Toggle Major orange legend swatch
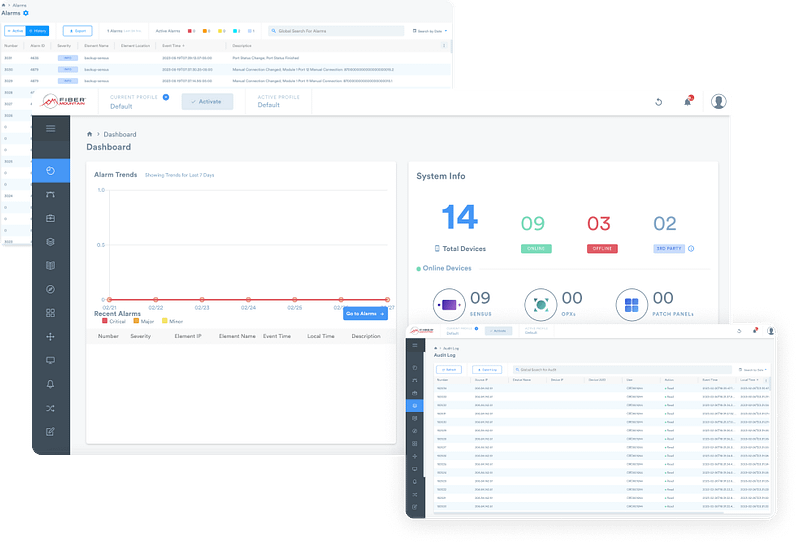The image size is (800, 546). [136, 321]
